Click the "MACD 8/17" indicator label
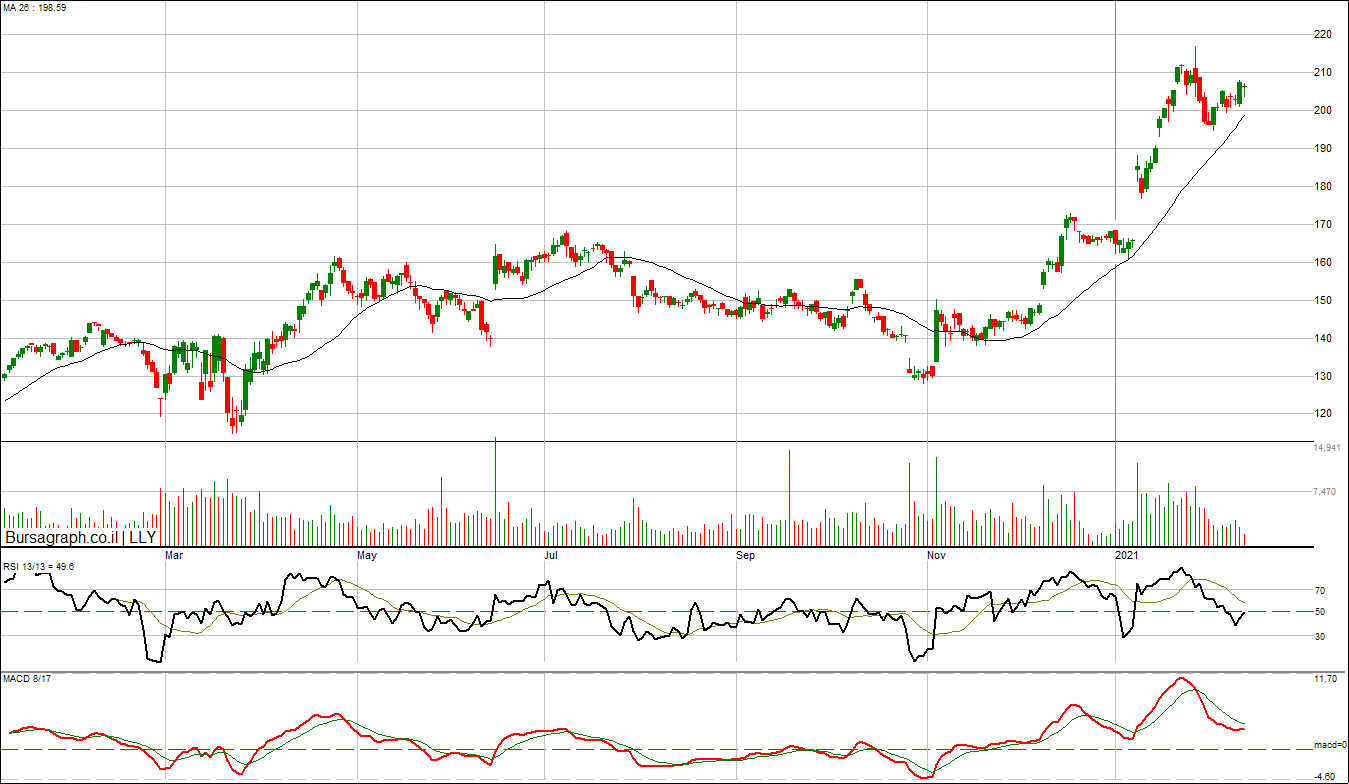This screenshot has width=1349, height=784. click(25, 679)
